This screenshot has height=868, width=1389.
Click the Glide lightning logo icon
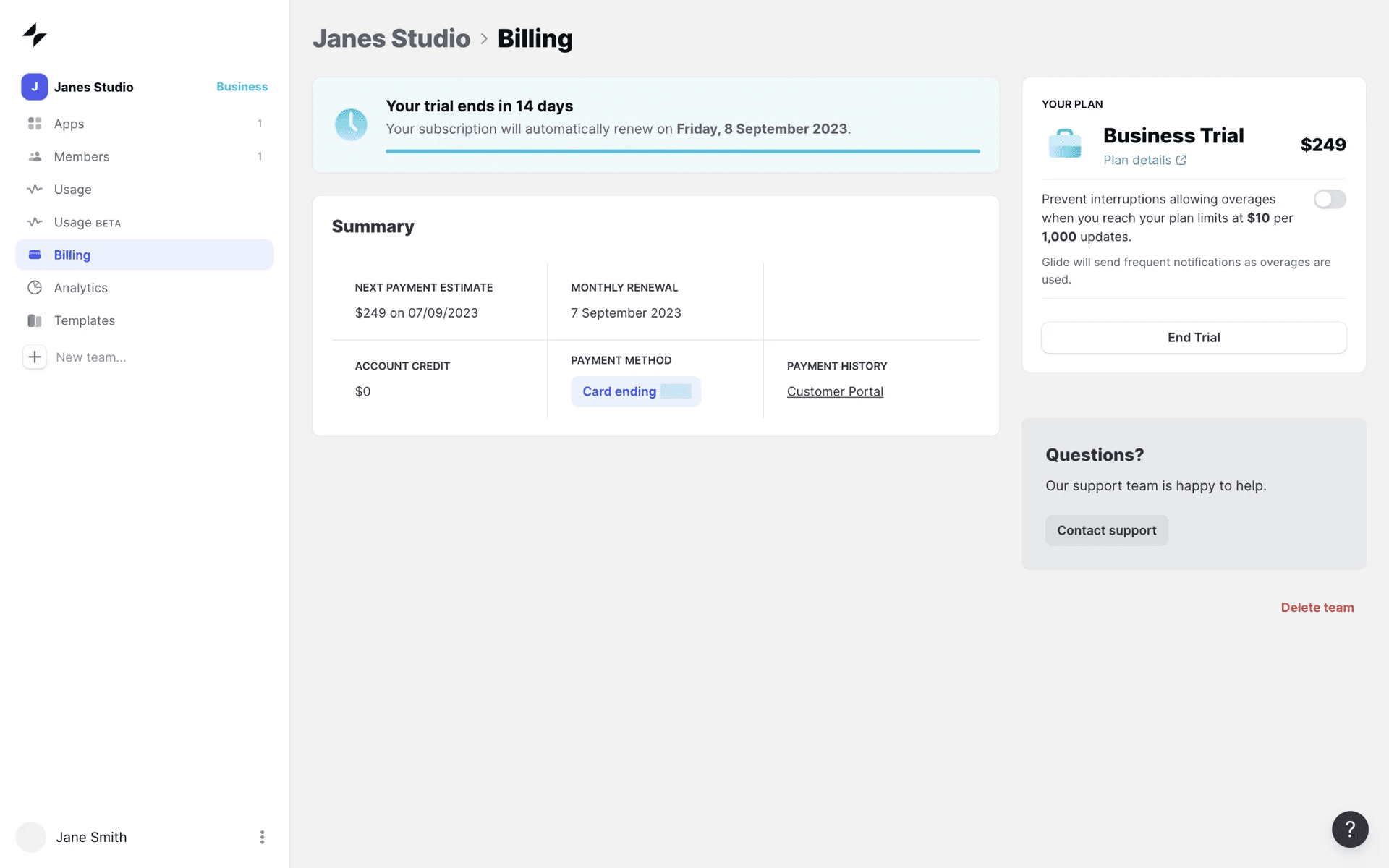[x=34, y=34]
